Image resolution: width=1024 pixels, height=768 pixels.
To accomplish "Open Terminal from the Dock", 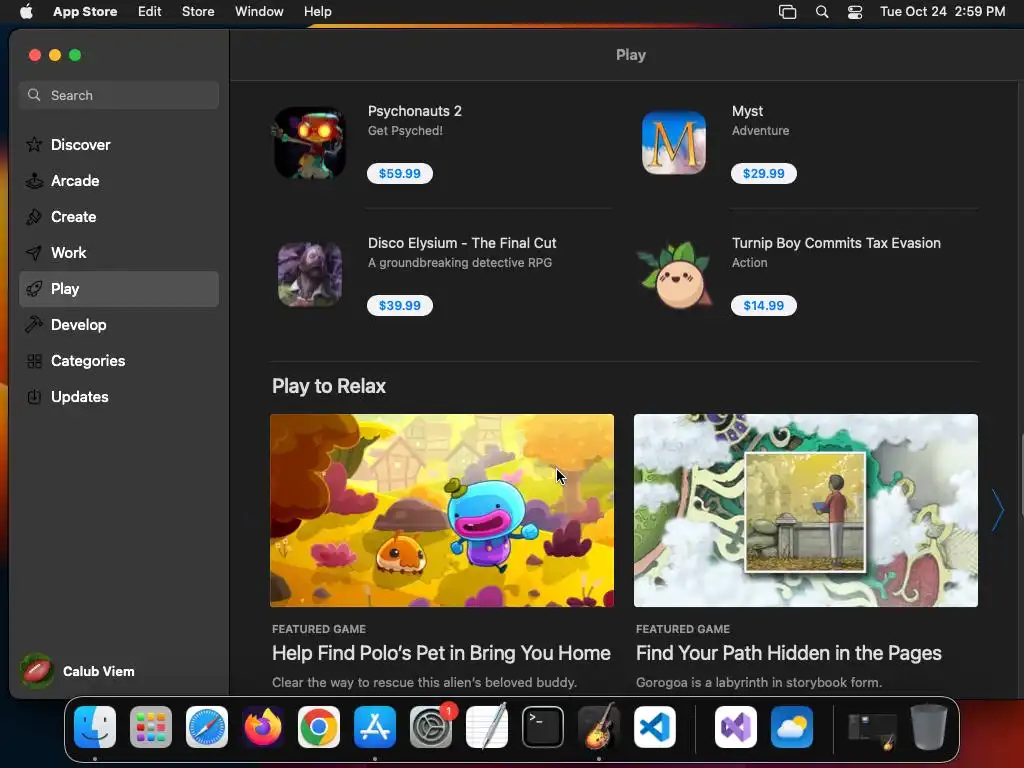I will pos(543,727).
